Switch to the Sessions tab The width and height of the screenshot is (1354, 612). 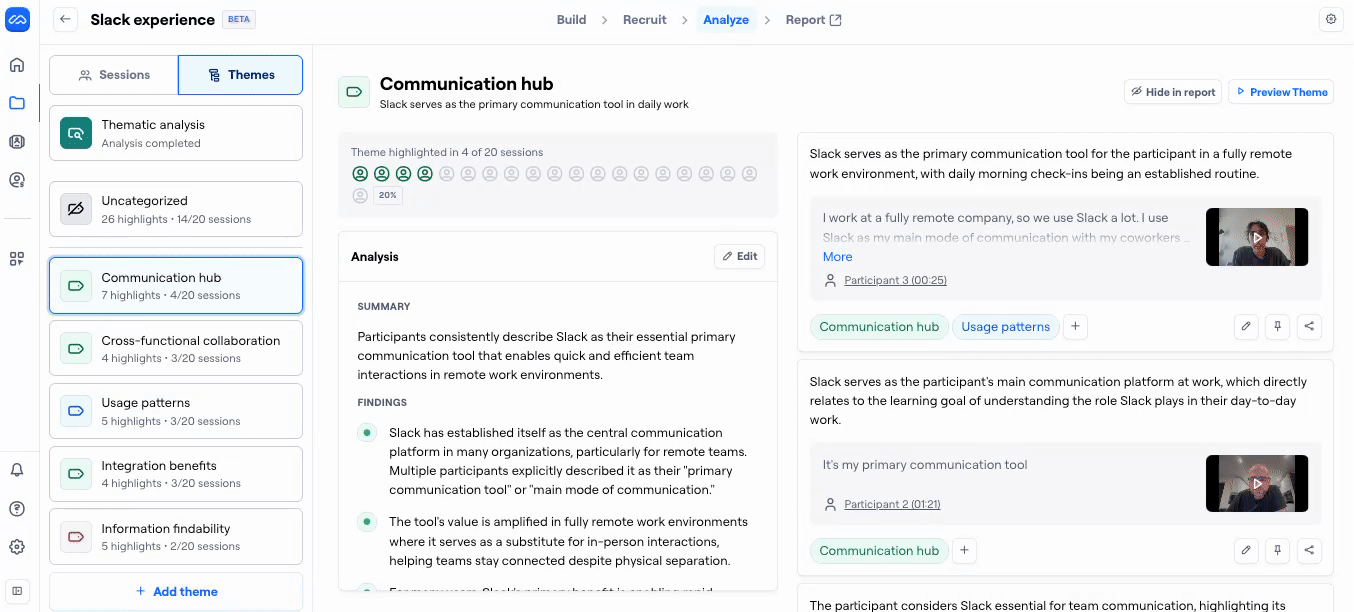coord(114,75)
